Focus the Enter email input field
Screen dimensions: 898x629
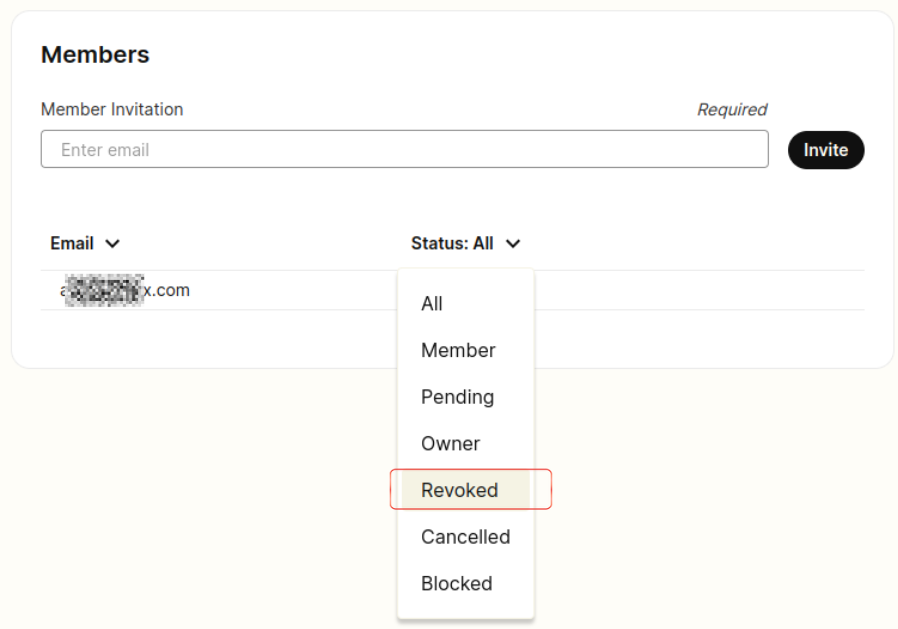click(404, 150)
